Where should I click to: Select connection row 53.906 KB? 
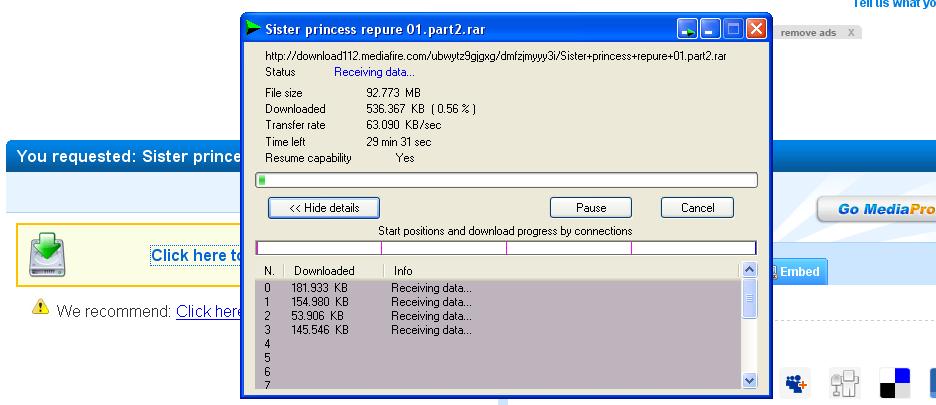(498, 315)
